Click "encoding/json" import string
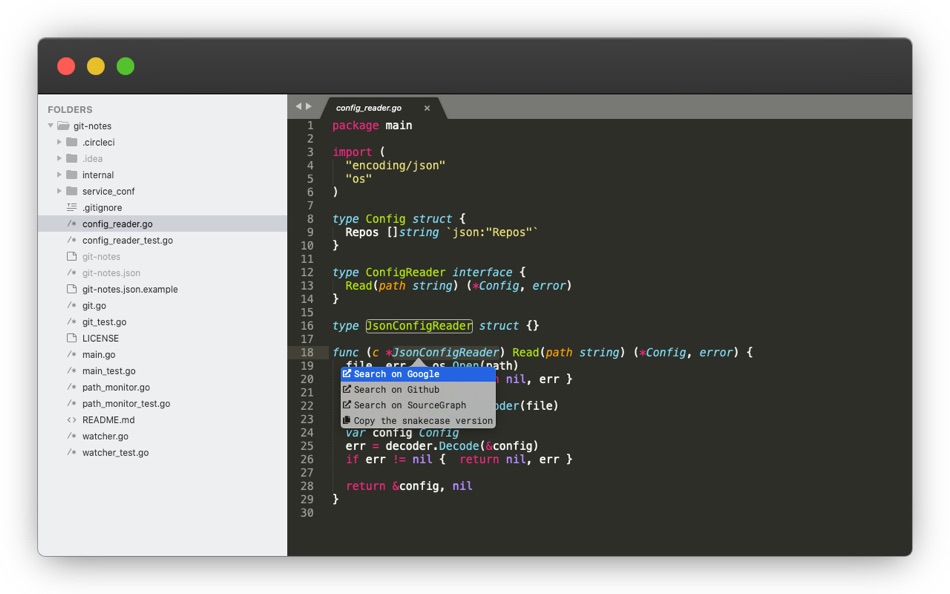Image resolution: width=950 pixels, height=594 pixels. pyautogui.click(x=395, y=165)
